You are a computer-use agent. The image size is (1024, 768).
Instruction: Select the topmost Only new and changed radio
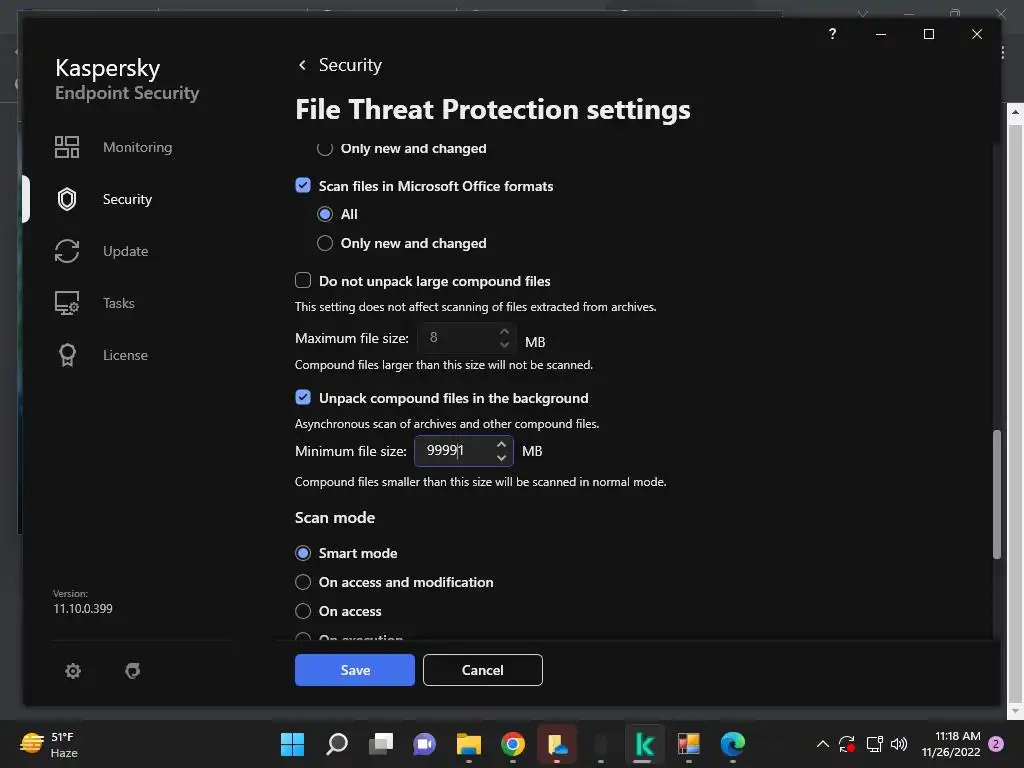[x=325, y=149]
